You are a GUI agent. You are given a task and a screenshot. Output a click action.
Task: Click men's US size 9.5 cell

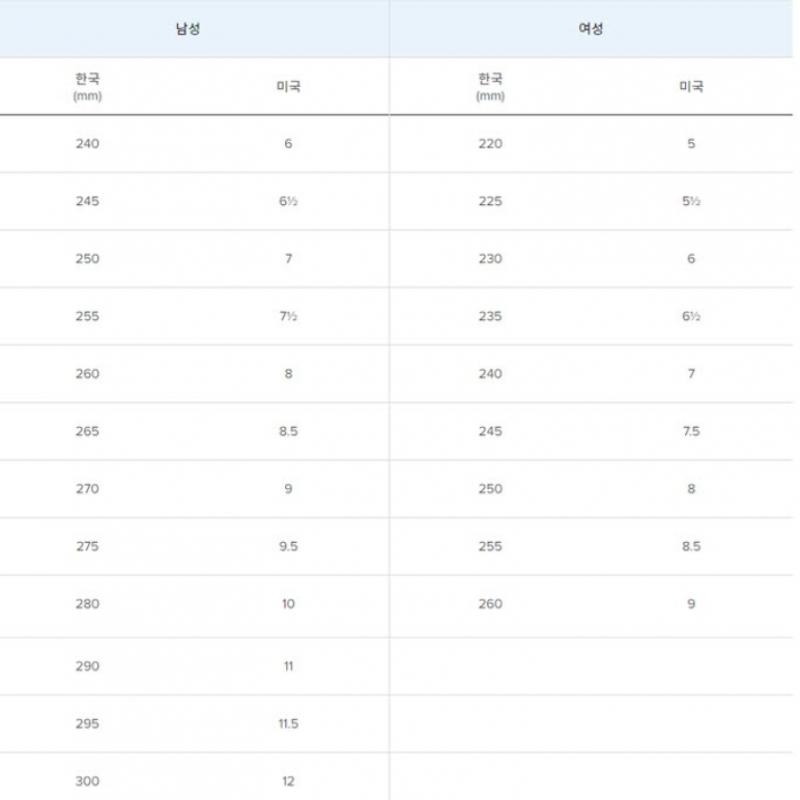click(x=288, y=546)
